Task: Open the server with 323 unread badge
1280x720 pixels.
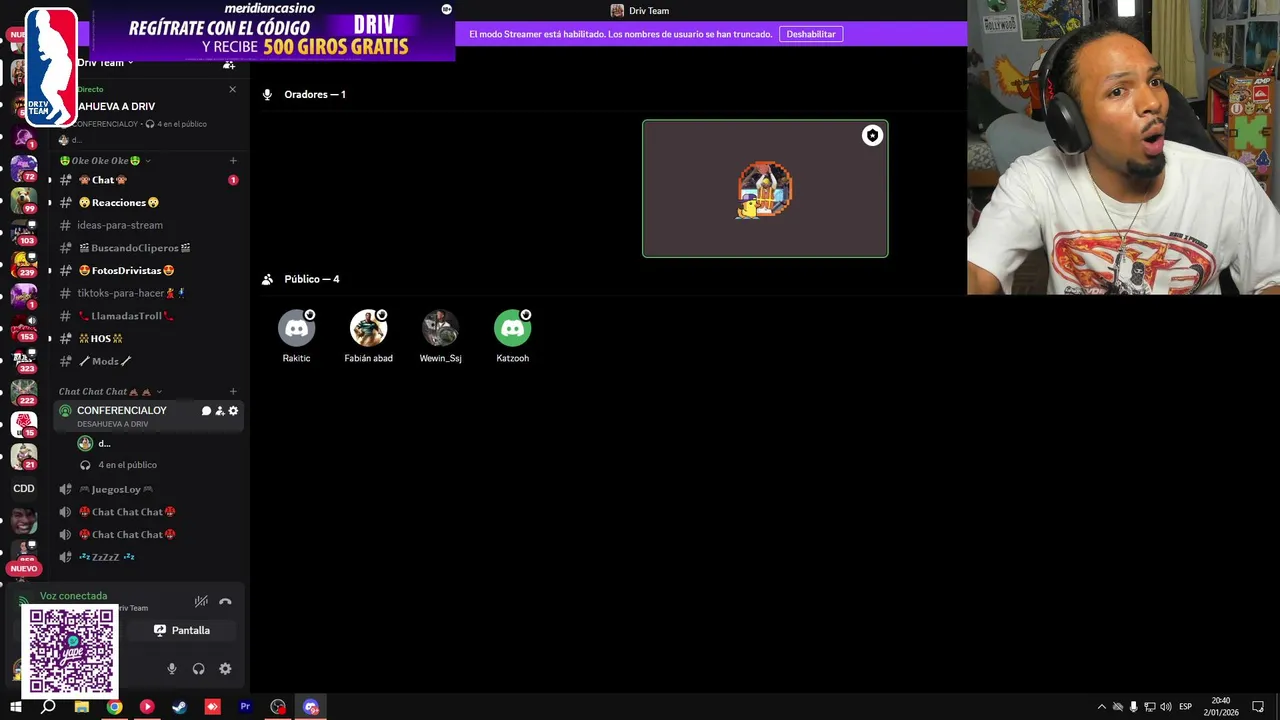Action: point(24,359)
